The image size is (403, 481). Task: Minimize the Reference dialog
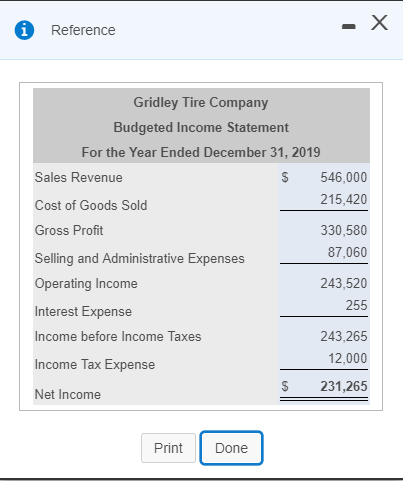pyautogui.click(x=349, y=26)
